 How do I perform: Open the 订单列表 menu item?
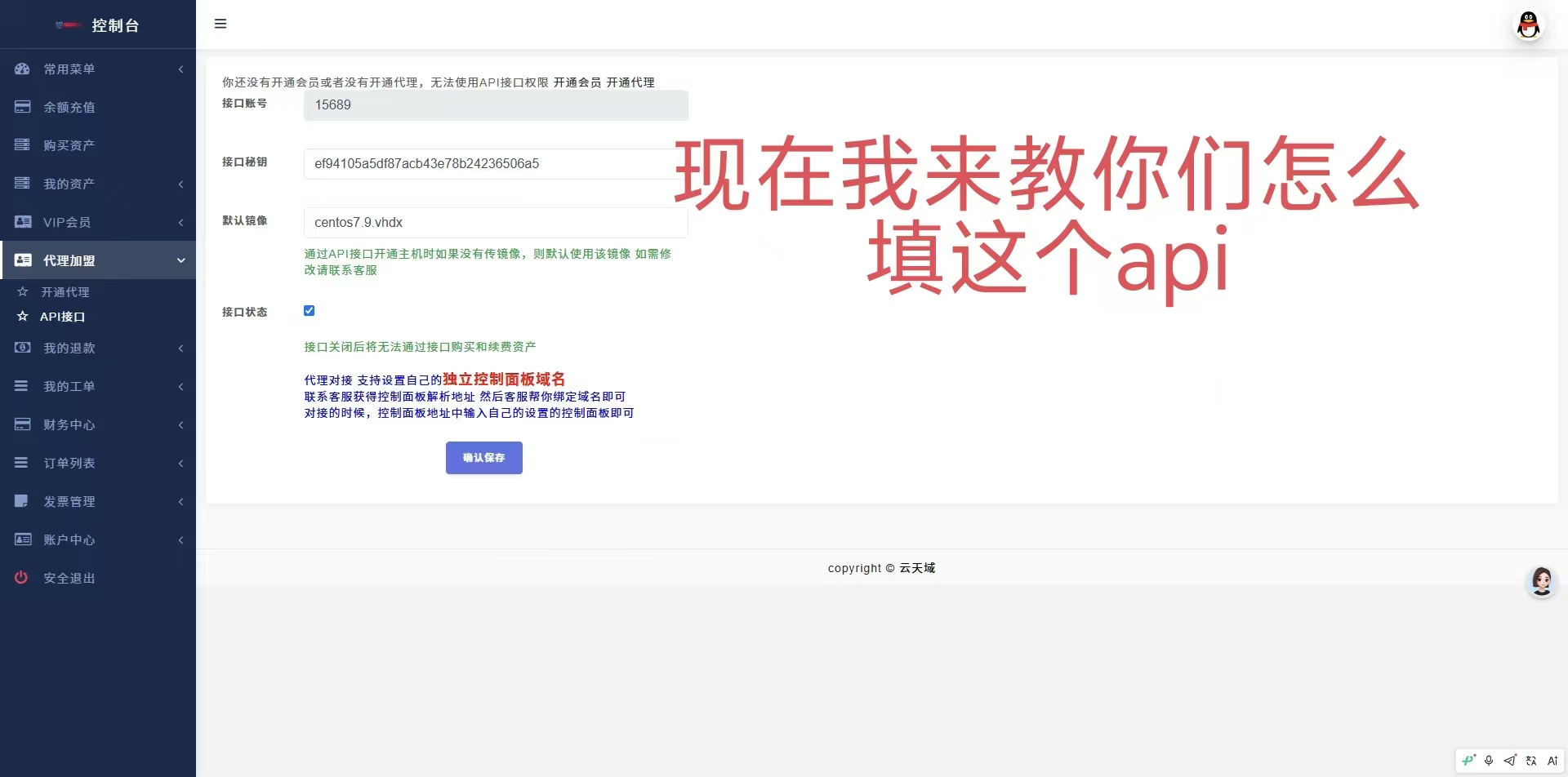[98, 463]
